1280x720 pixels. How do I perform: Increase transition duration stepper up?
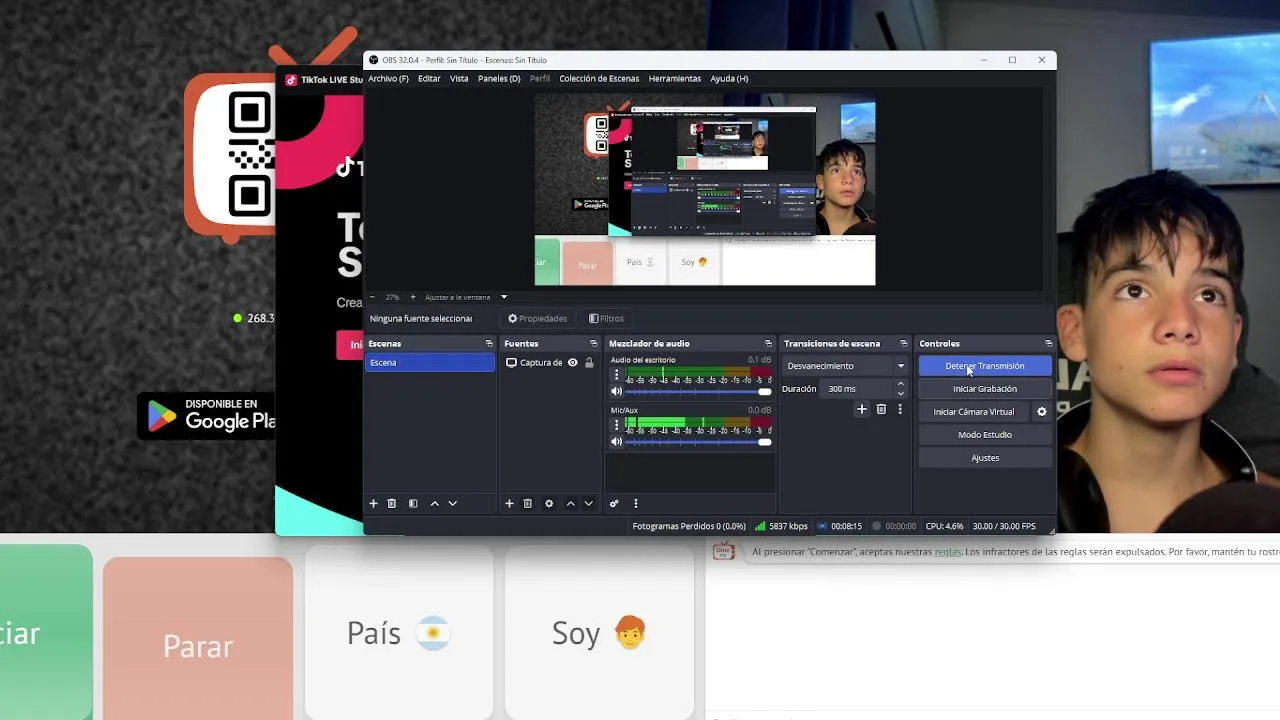point(900,385)
